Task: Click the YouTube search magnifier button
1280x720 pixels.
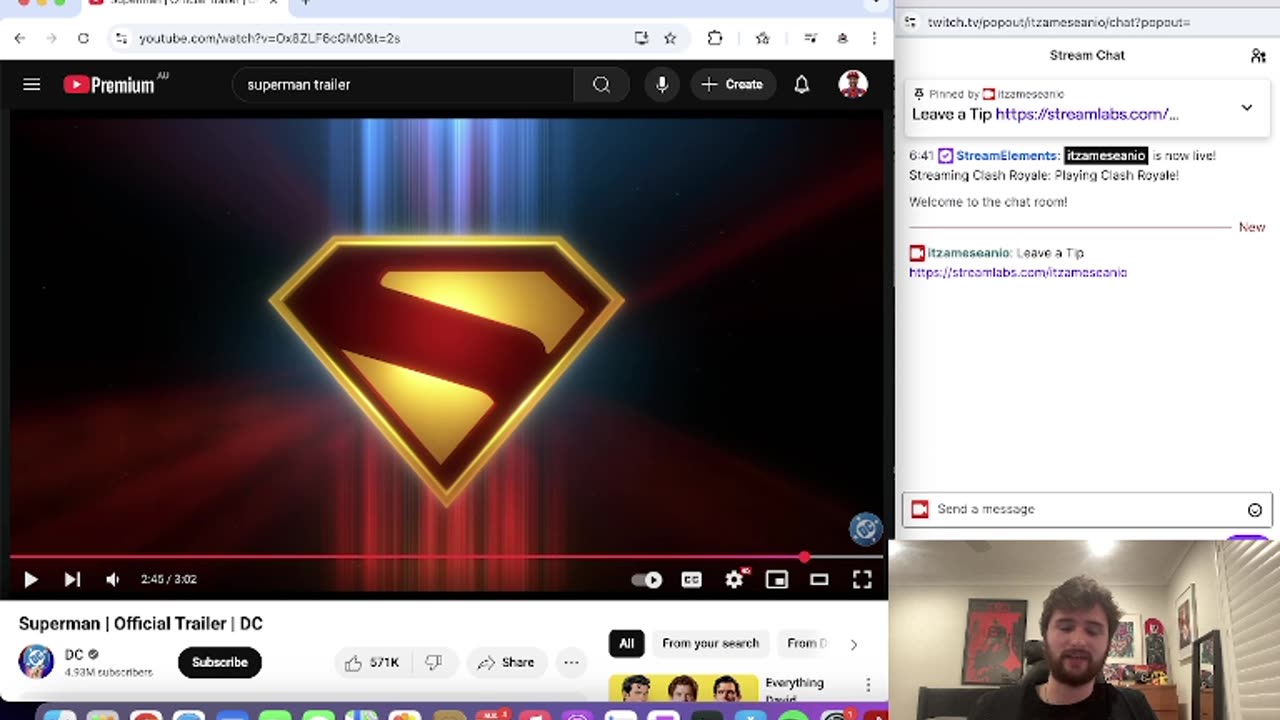Action: pyautogui.click(x=601, y=85)
